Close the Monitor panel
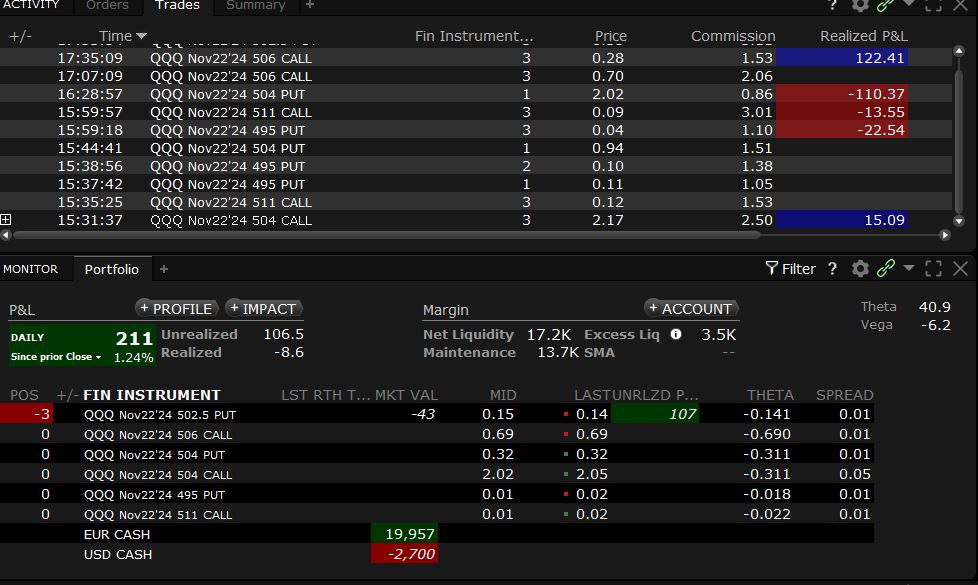978x585 pixels. (961, 269)
